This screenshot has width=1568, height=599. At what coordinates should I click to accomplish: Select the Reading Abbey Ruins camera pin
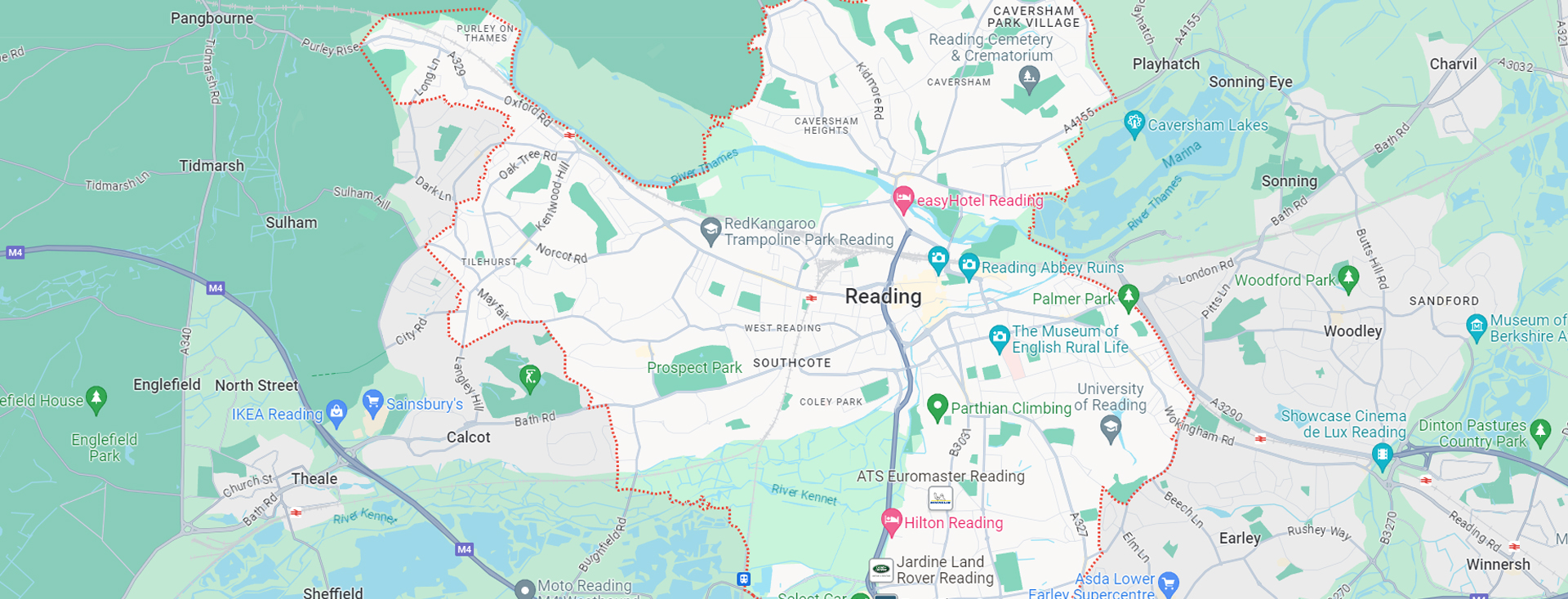969,265
